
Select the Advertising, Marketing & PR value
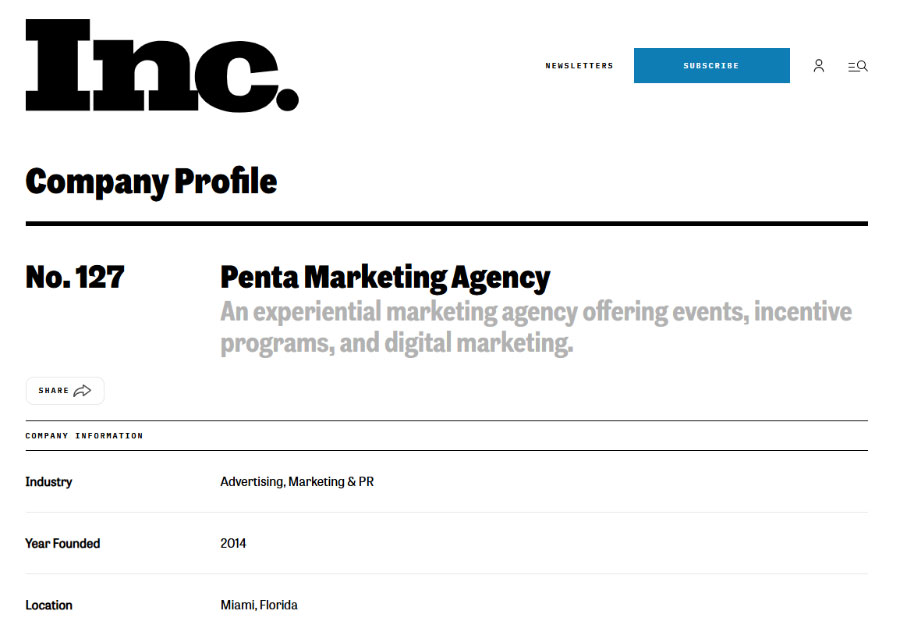coord(297,482)
